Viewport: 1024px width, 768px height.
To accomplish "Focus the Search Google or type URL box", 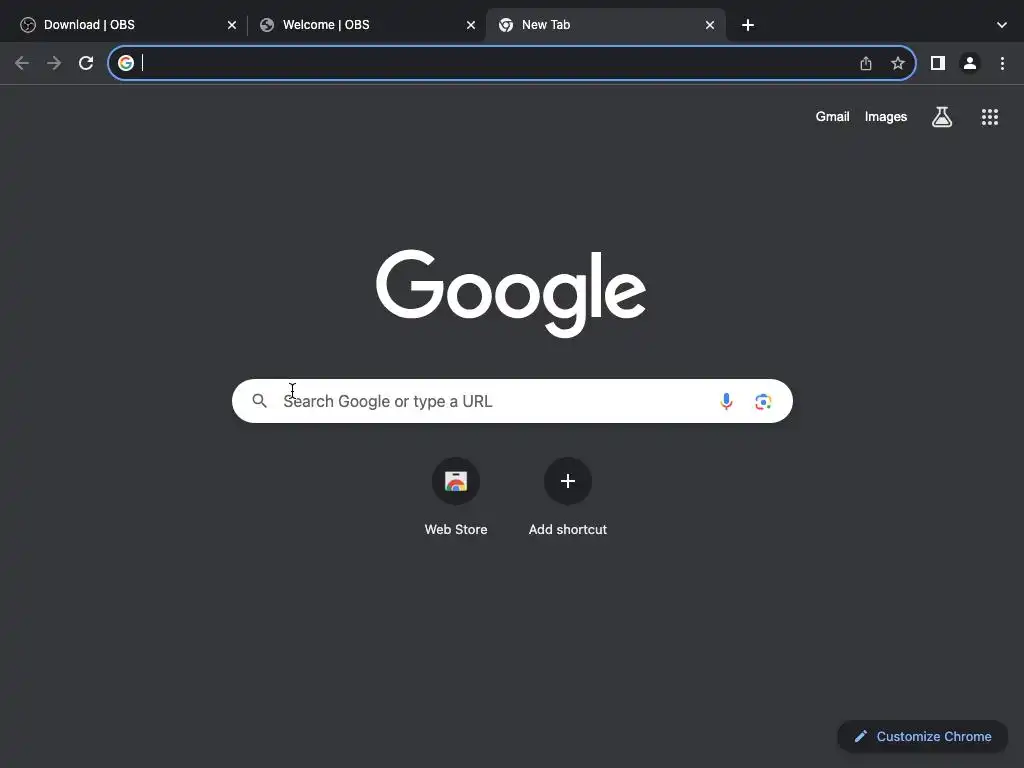I will (513, 401).
